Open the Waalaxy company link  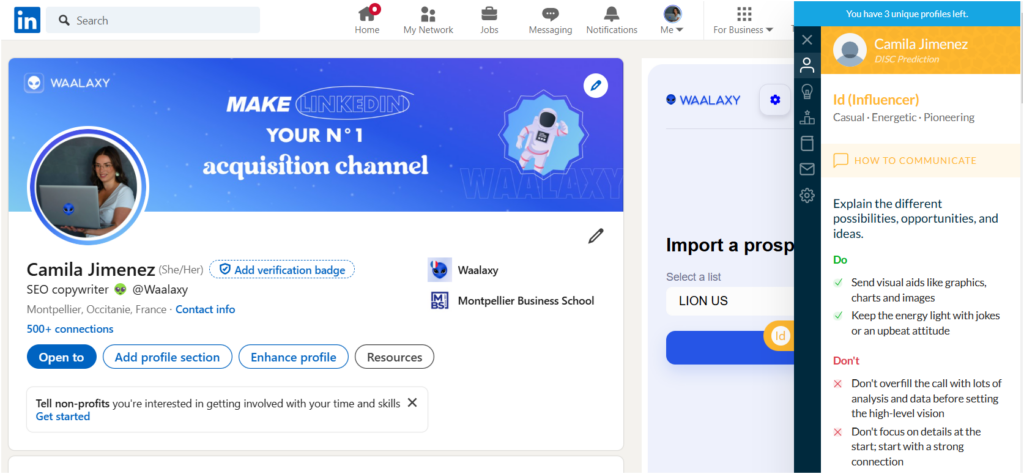[x=478, y=270]
